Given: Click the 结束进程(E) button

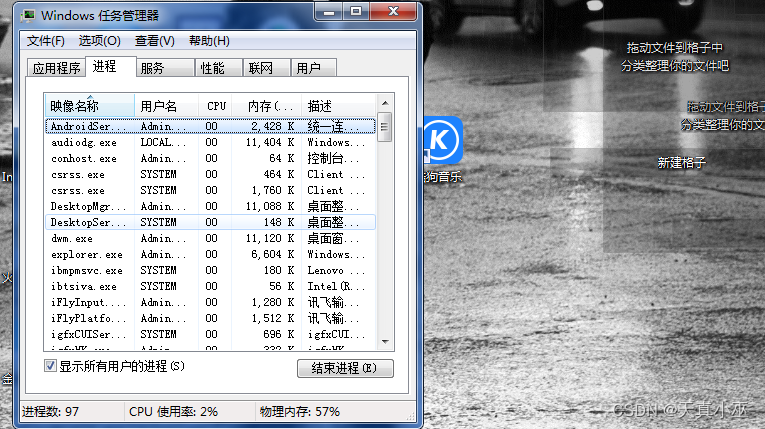Looking at the screenshot, I should (x=345, y=368).
